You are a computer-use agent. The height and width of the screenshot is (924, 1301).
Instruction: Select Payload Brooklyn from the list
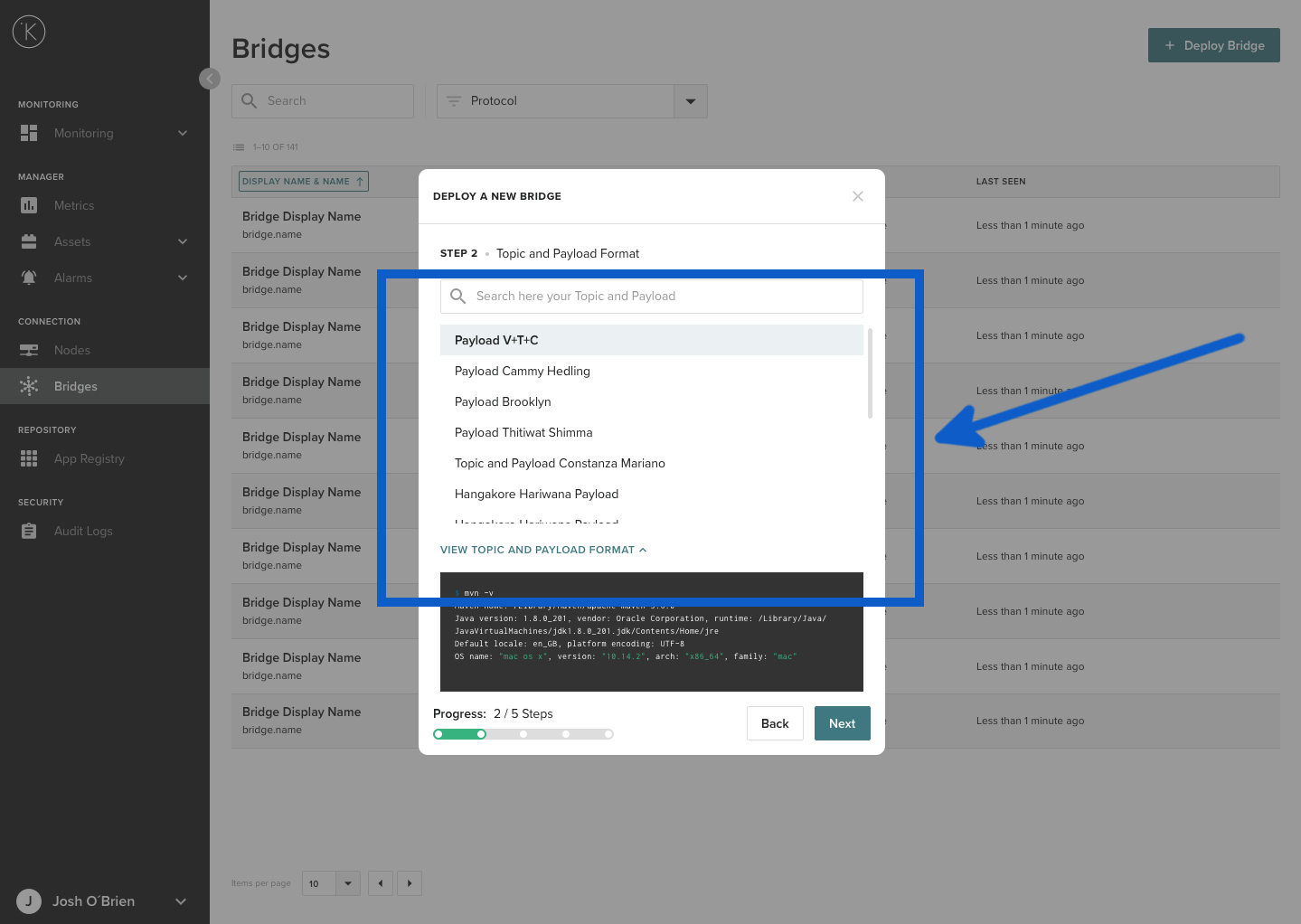point(503,401)
